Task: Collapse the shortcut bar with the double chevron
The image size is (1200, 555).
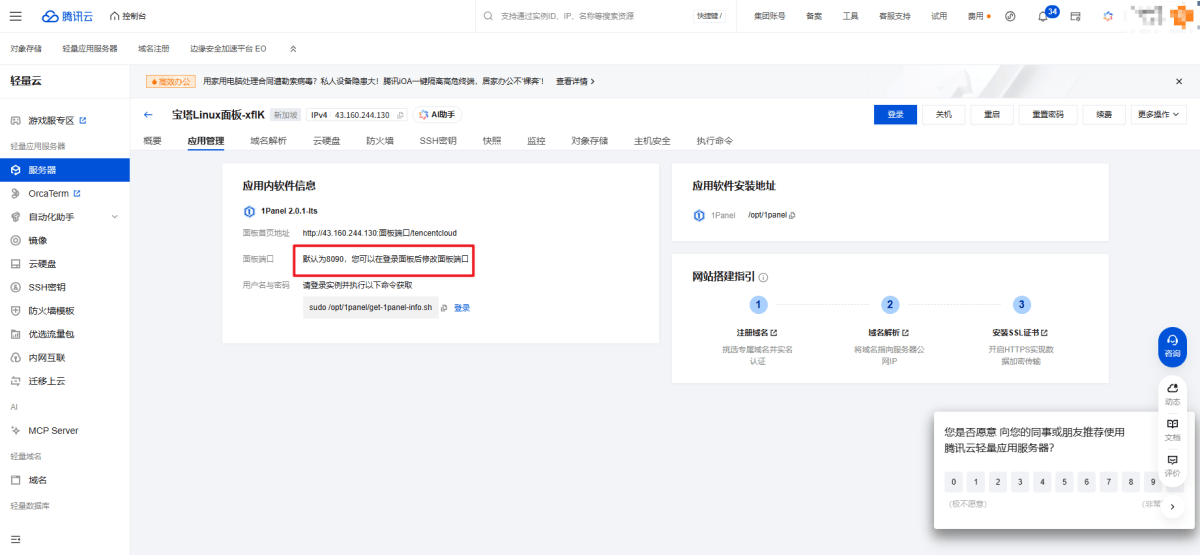Action: click(x=293, y=48)
